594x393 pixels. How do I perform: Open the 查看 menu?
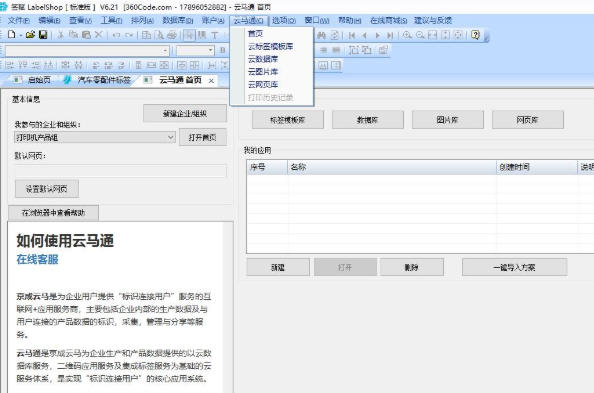coord(80,20)
